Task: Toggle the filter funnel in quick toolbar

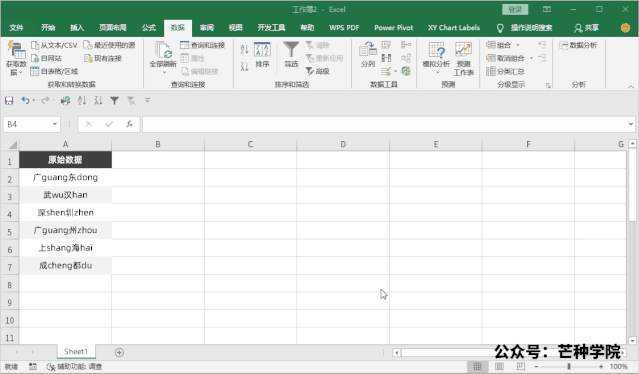Action: (x=115, y=100)
